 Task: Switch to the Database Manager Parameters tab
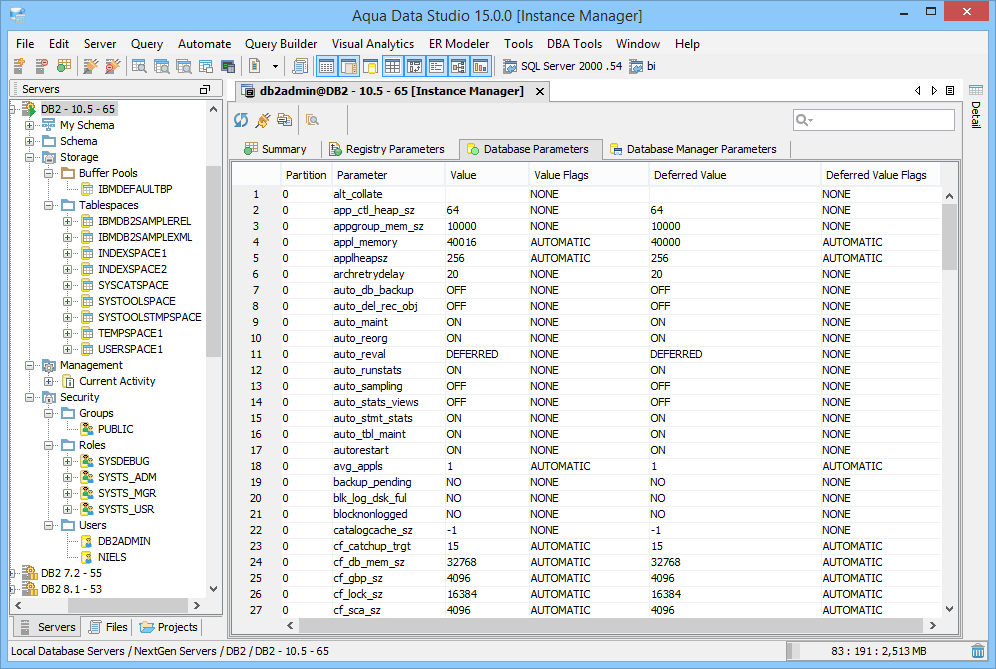693,149
